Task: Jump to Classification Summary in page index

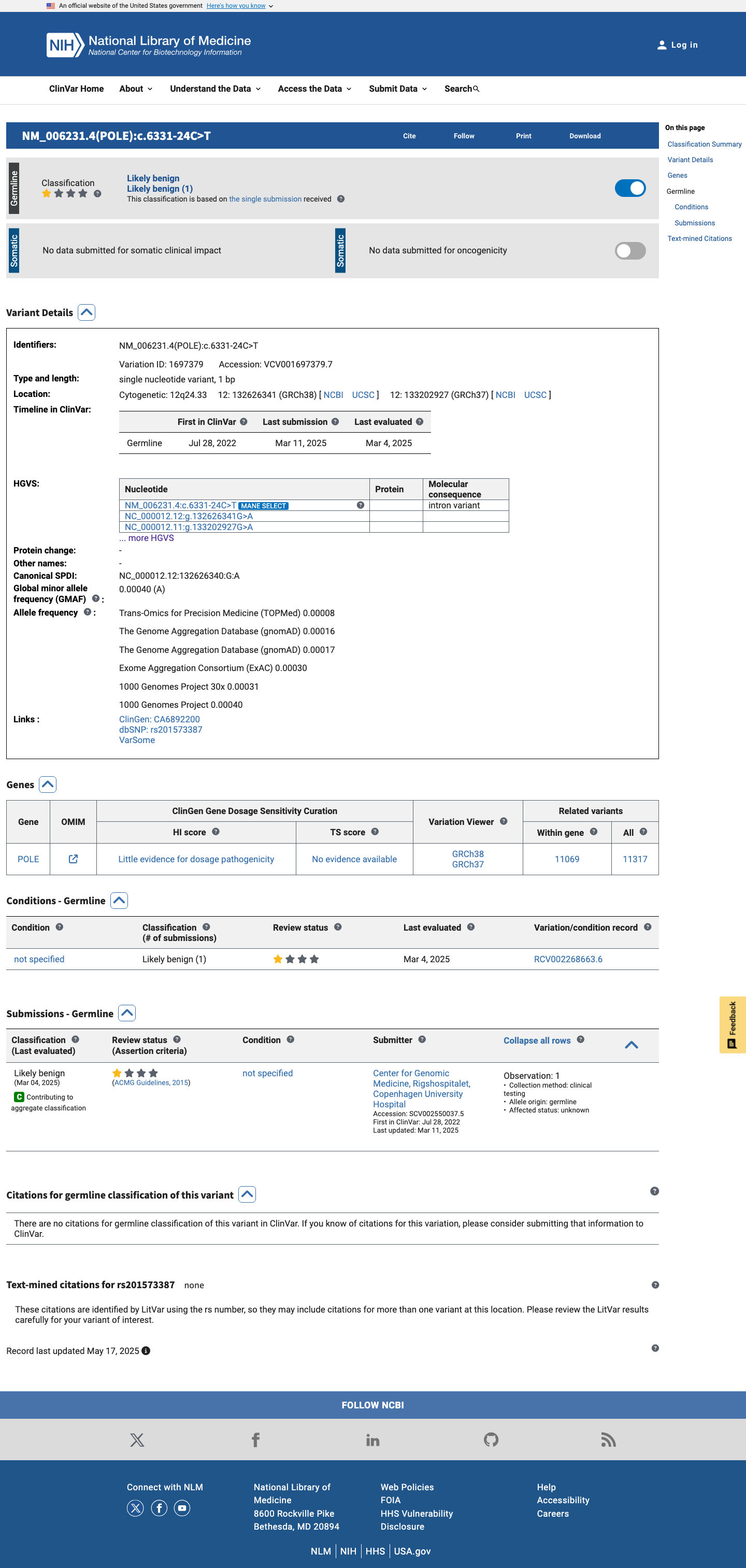Action: pos(704,144)
